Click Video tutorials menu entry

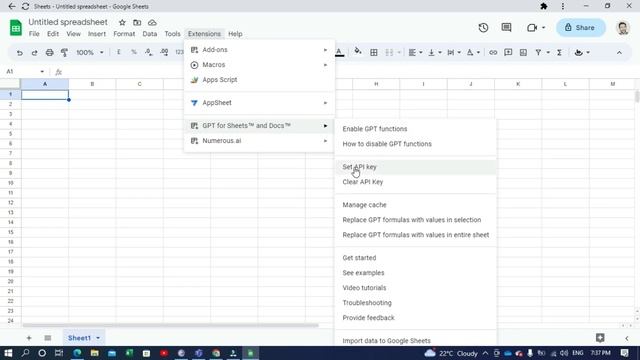[416, 288]
